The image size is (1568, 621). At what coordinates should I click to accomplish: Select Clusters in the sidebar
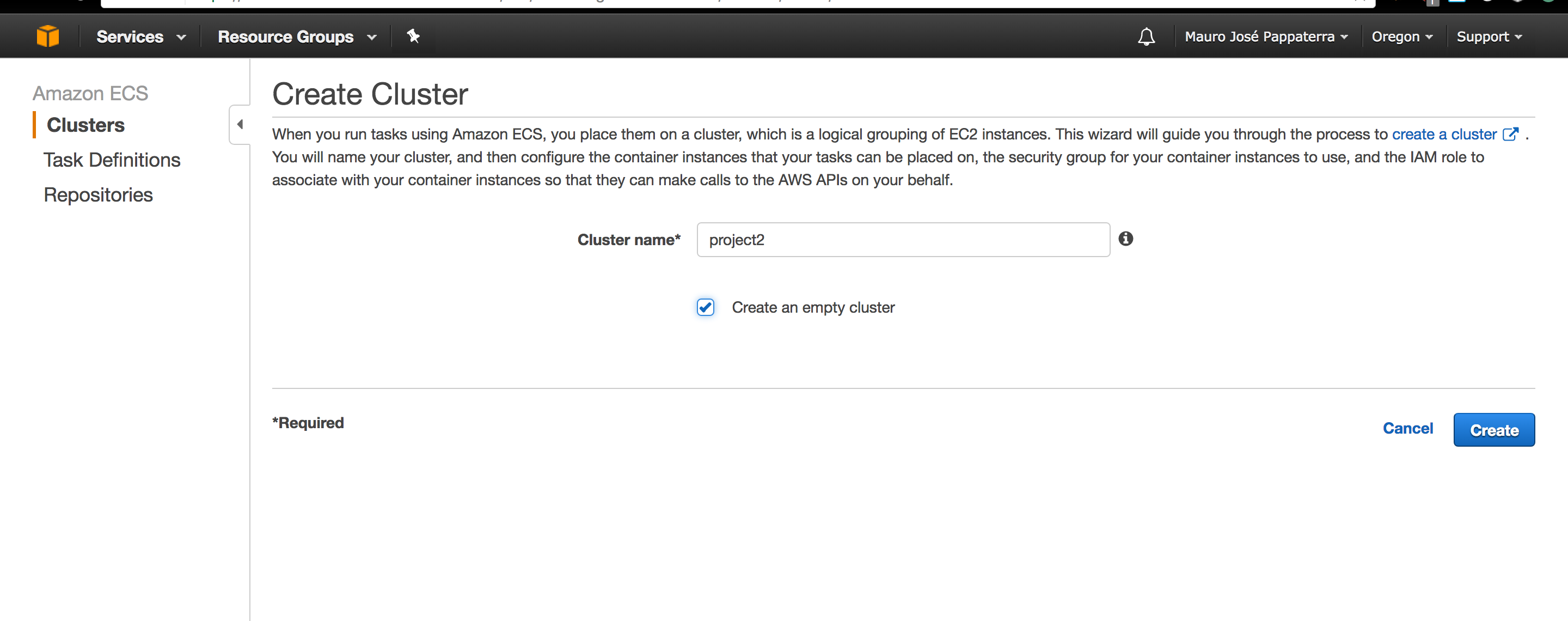click(86, 125)
